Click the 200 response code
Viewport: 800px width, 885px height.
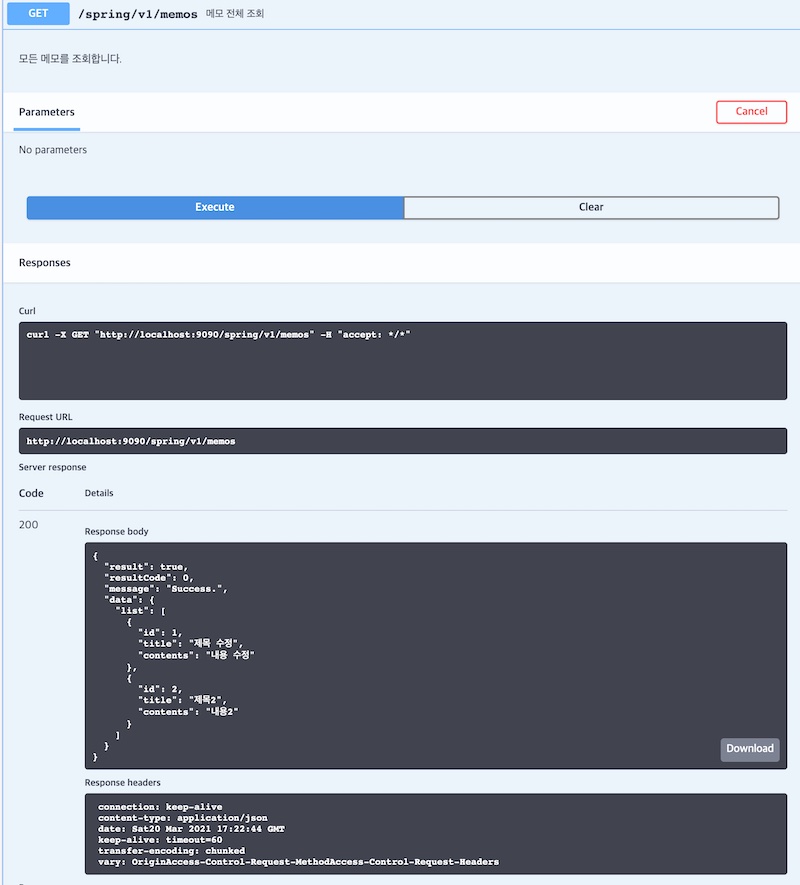[x=28, y=524]
